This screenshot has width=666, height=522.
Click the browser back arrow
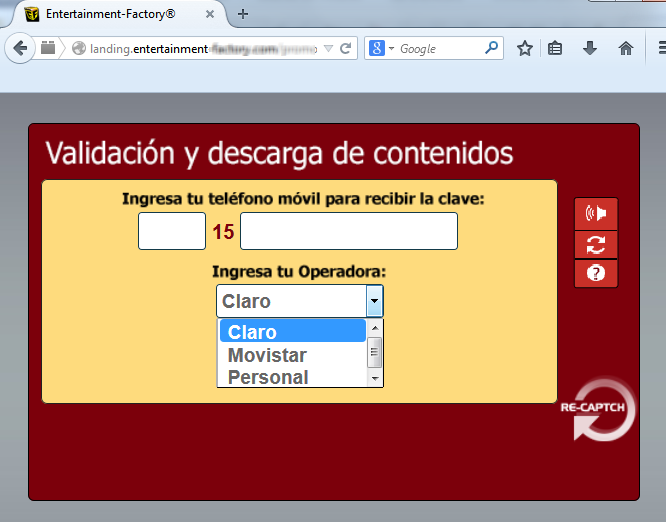[x=20, y=48]
